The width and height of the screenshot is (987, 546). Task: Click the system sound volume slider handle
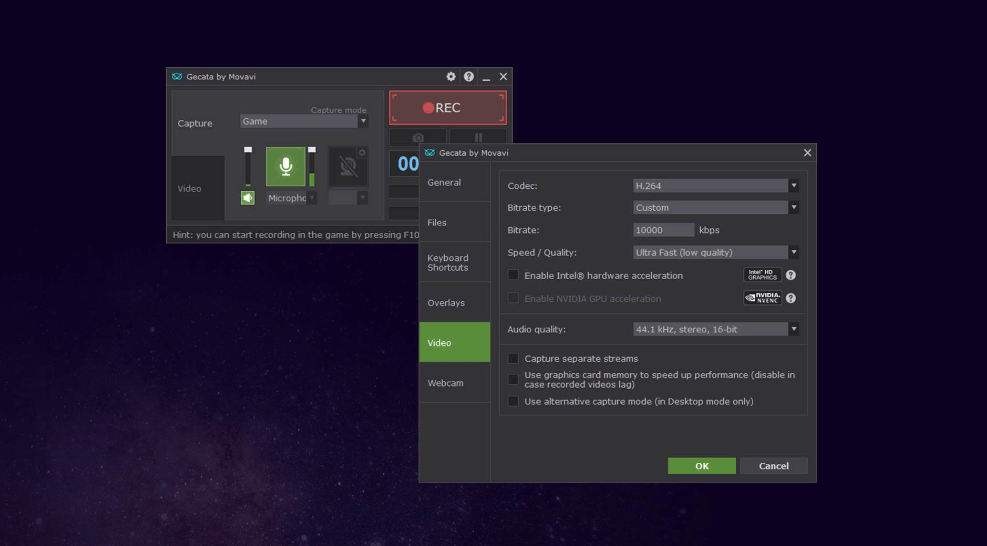(248, 150)
